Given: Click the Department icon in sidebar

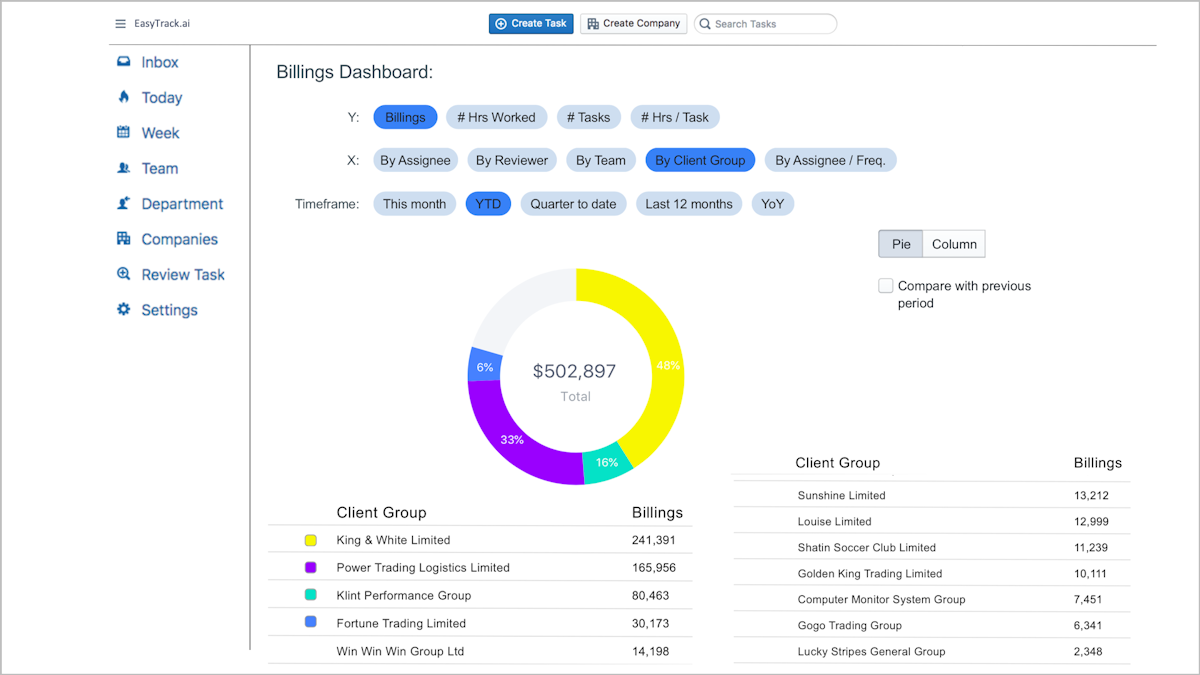Looking at the screenshot, I should [124, 203].
